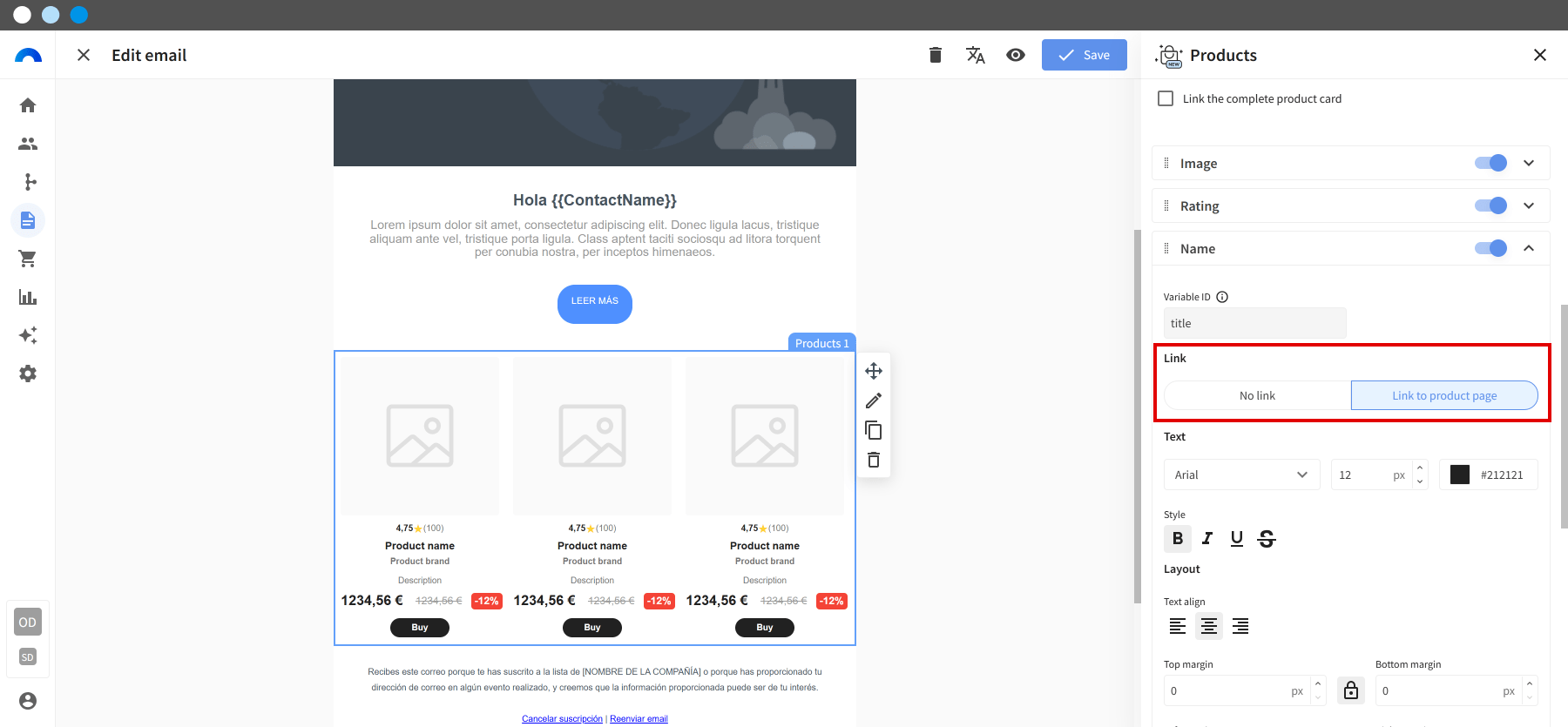The width and height of the screenshot is (1568, 727).
Task: Expand the Image section chevron
Action: click(x=1529, y=163)
